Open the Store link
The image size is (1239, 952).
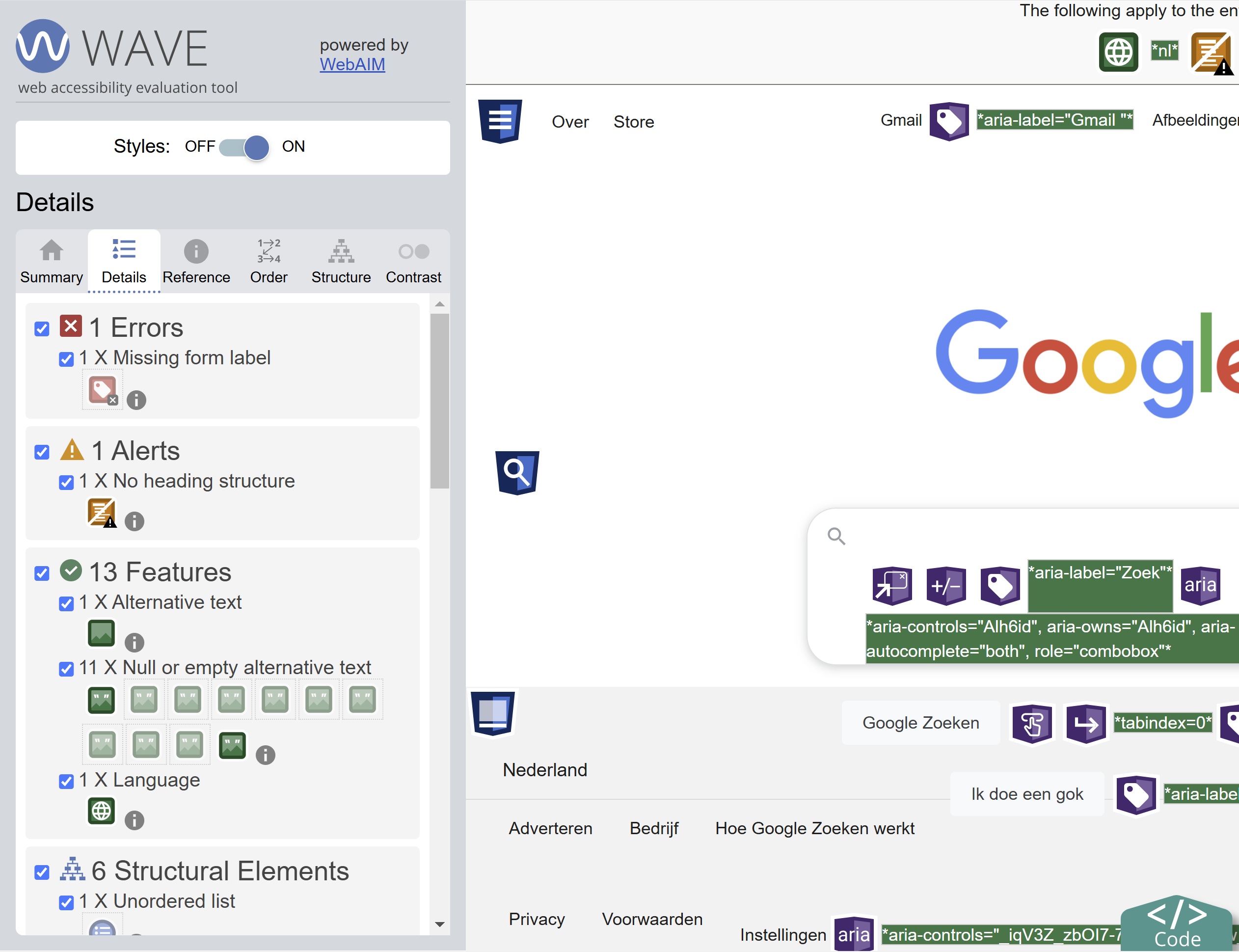tap(633, 122)
